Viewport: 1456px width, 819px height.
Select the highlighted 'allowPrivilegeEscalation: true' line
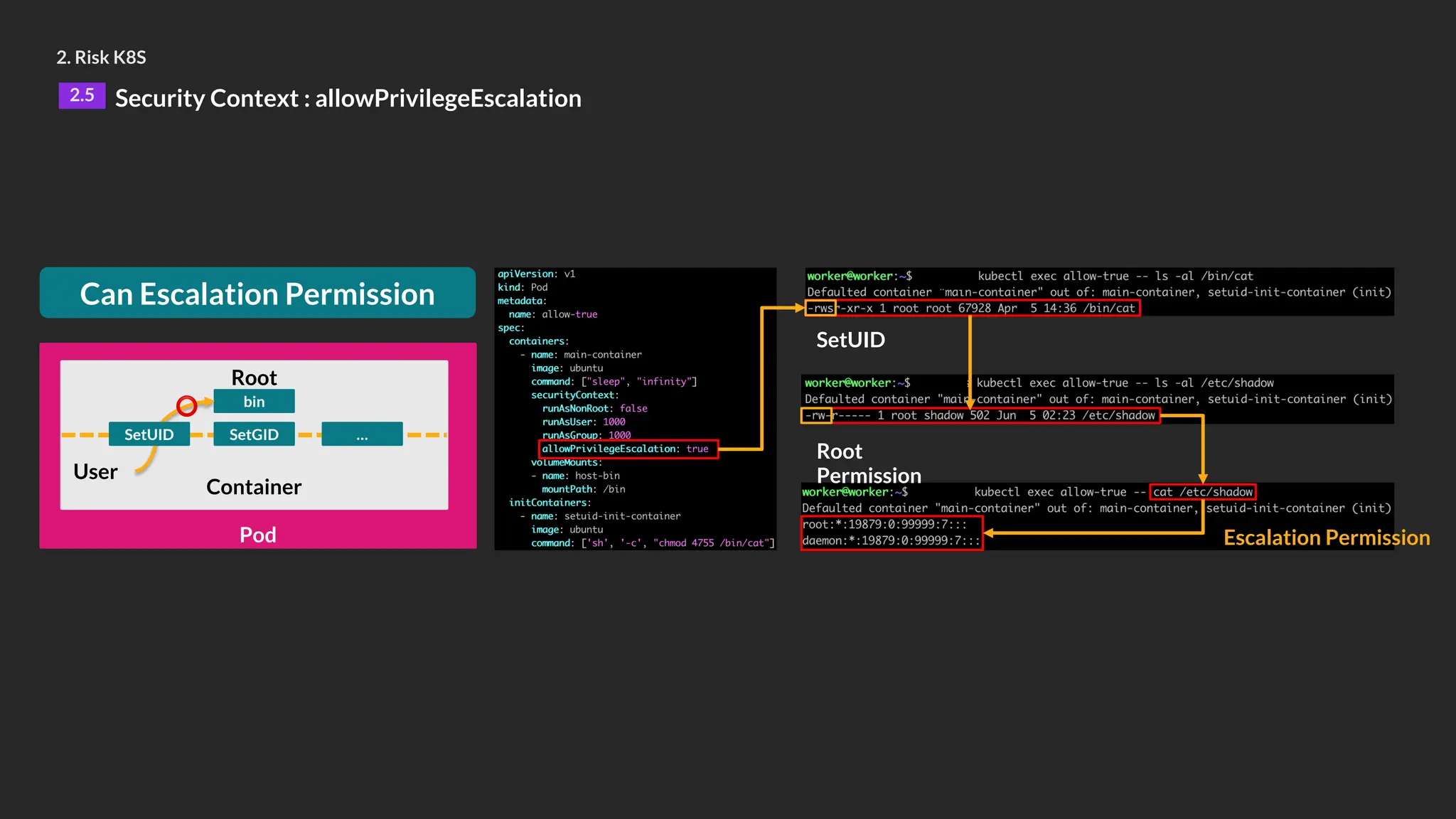[628, 449]
